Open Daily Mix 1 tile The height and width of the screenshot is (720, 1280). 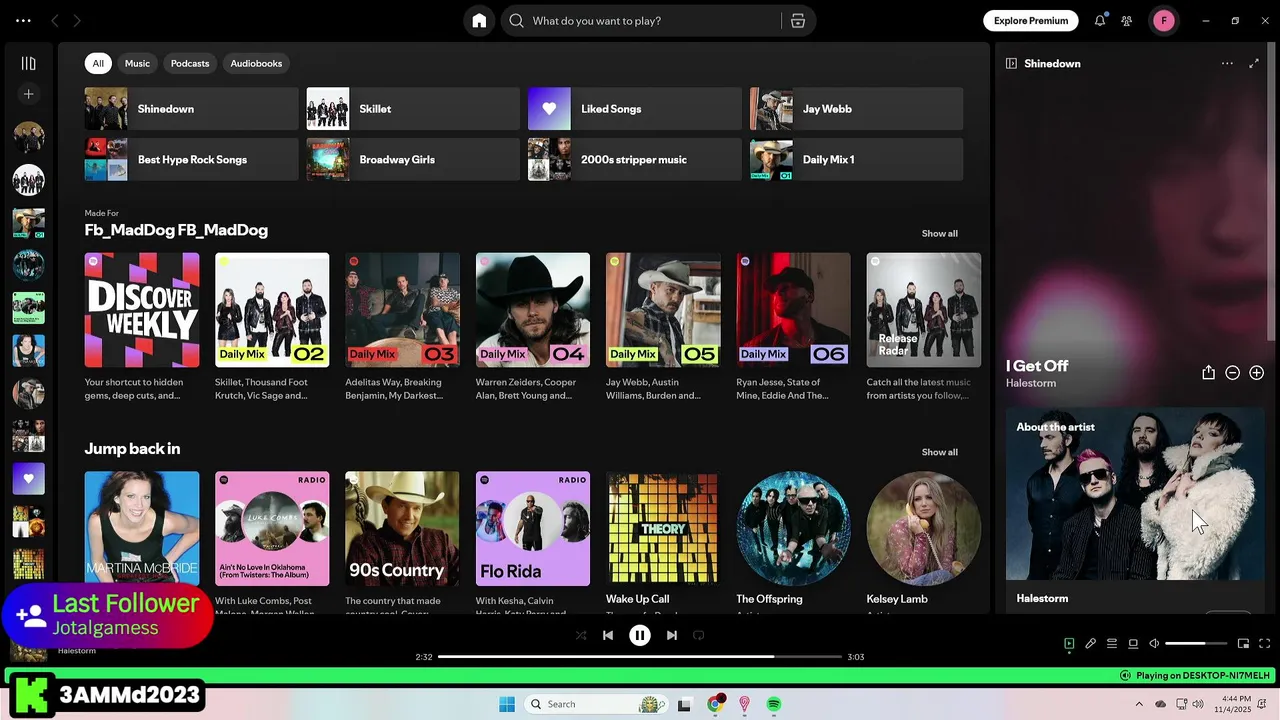pyautogui.click(x=857, y=160)
